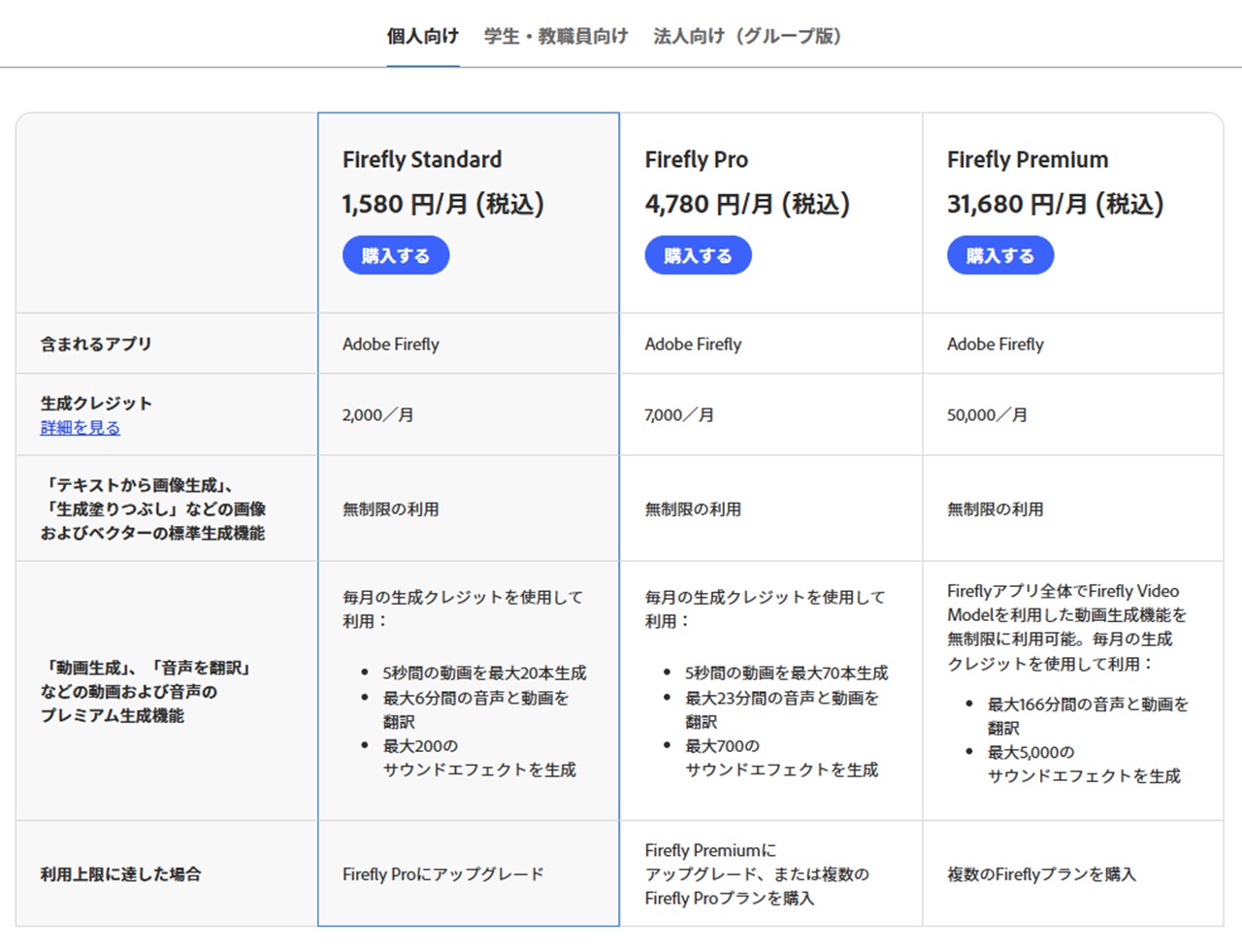1242x952 pixels.
Task: Click 最大6分間の音声と動画を翻訳 bullet
Action: click(475, 709)
